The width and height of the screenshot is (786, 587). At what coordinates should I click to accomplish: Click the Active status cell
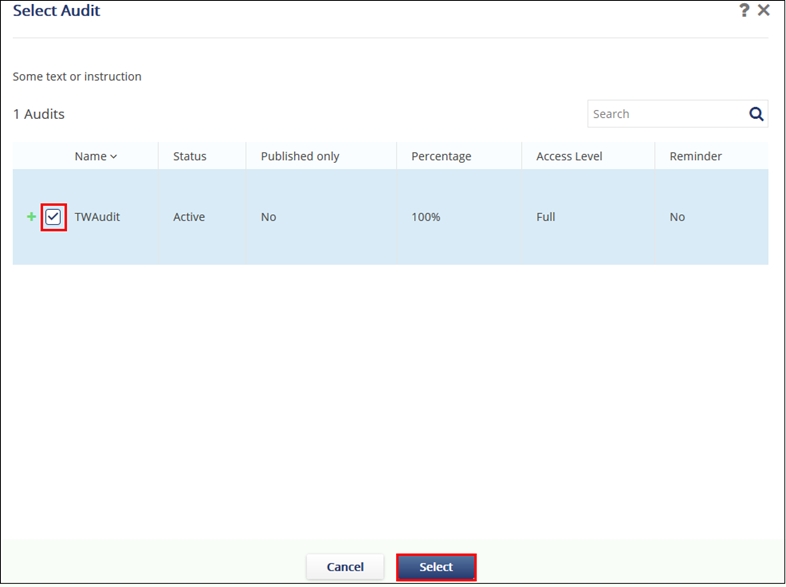(189, 217)
